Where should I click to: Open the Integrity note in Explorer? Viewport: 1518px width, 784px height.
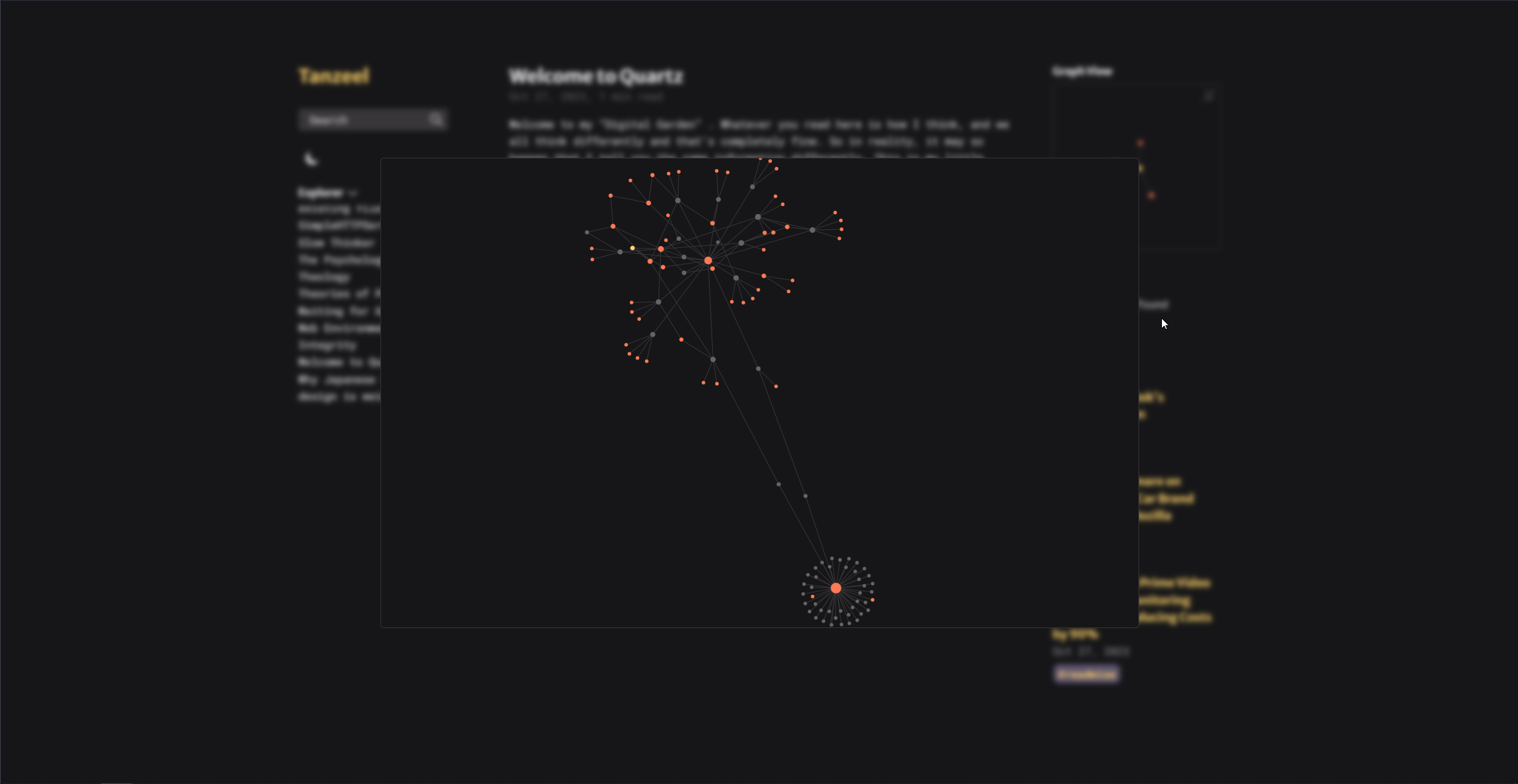(327, 345)
